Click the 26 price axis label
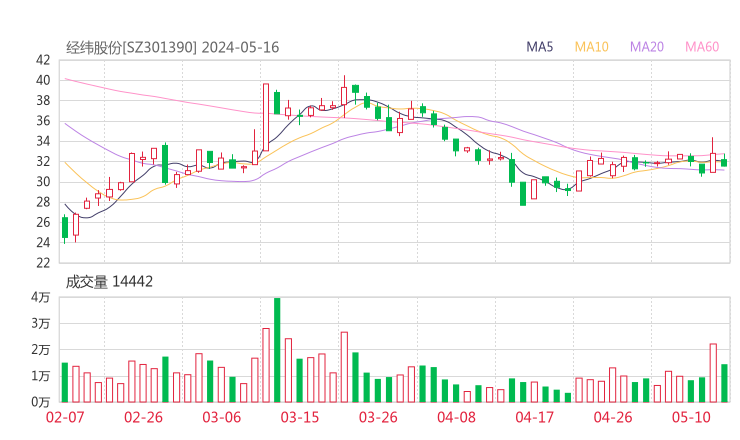This screenshot has width=740, height=440. tap(43, 222)
